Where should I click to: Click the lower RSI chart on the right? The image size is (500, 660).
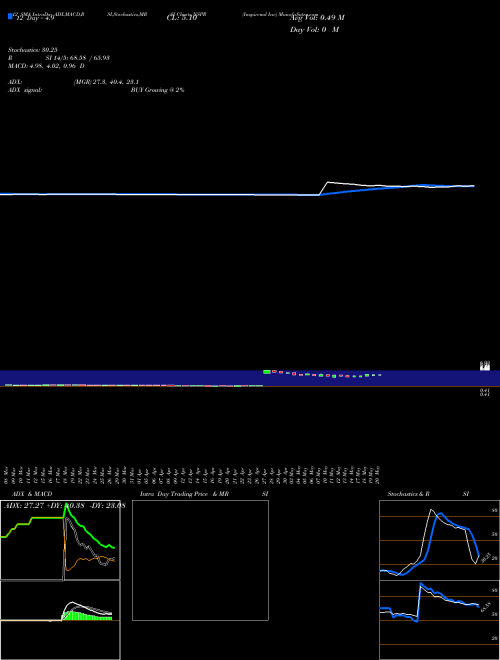click(x=439, y=620)
